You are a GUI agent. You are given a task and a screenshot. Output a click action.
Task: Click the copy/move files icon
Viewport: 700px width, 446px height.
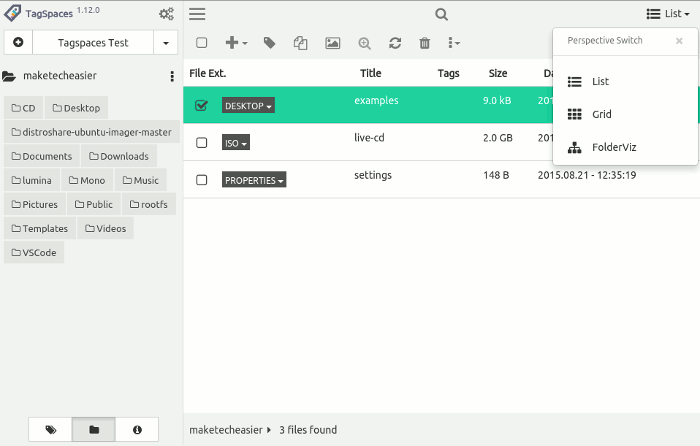point(300,43)
